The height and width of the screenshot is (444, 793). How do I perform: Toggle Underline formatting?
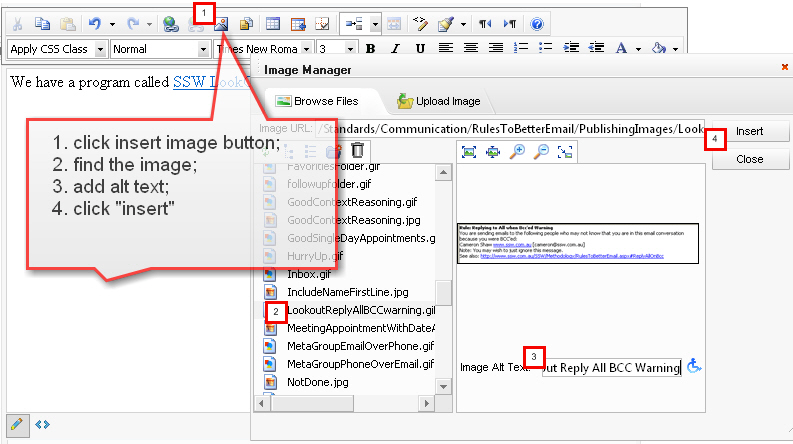tap(419, 48)
